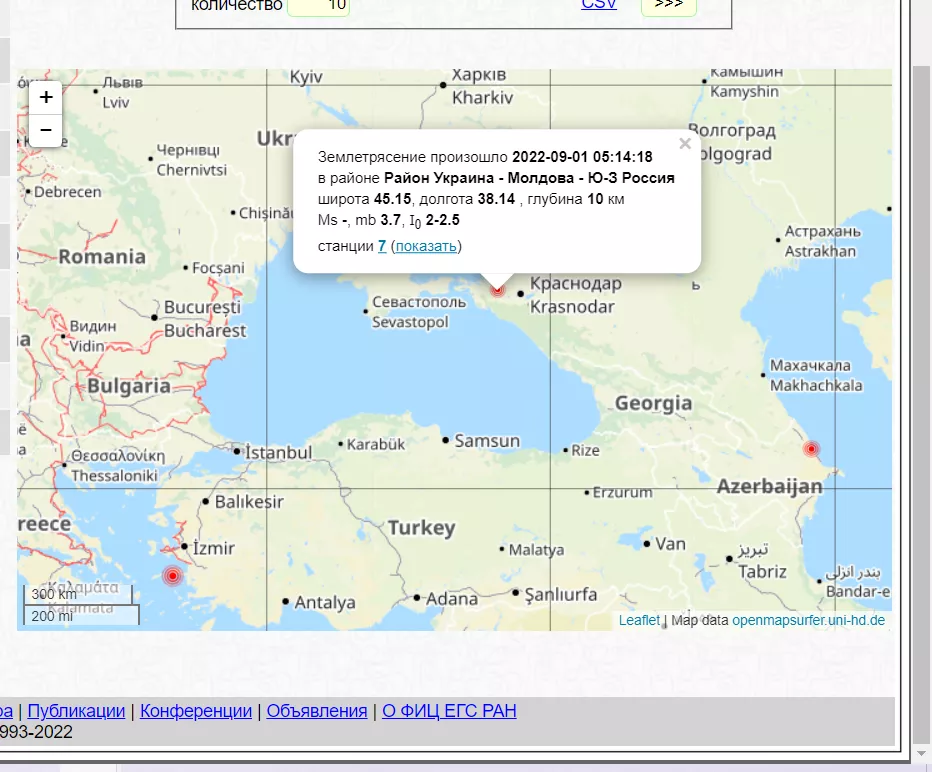The image size is (932, 772).
Task: Select earthquake marker southwest of Izmir
Action: coord(173,576)
